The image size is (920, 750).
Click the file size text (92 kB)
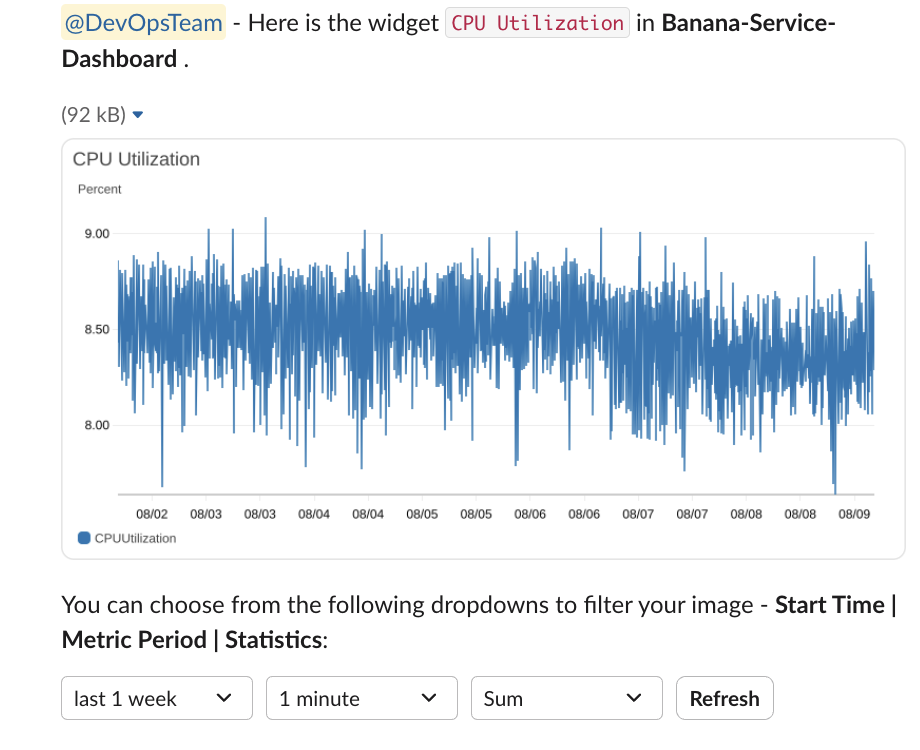(96, 114)
